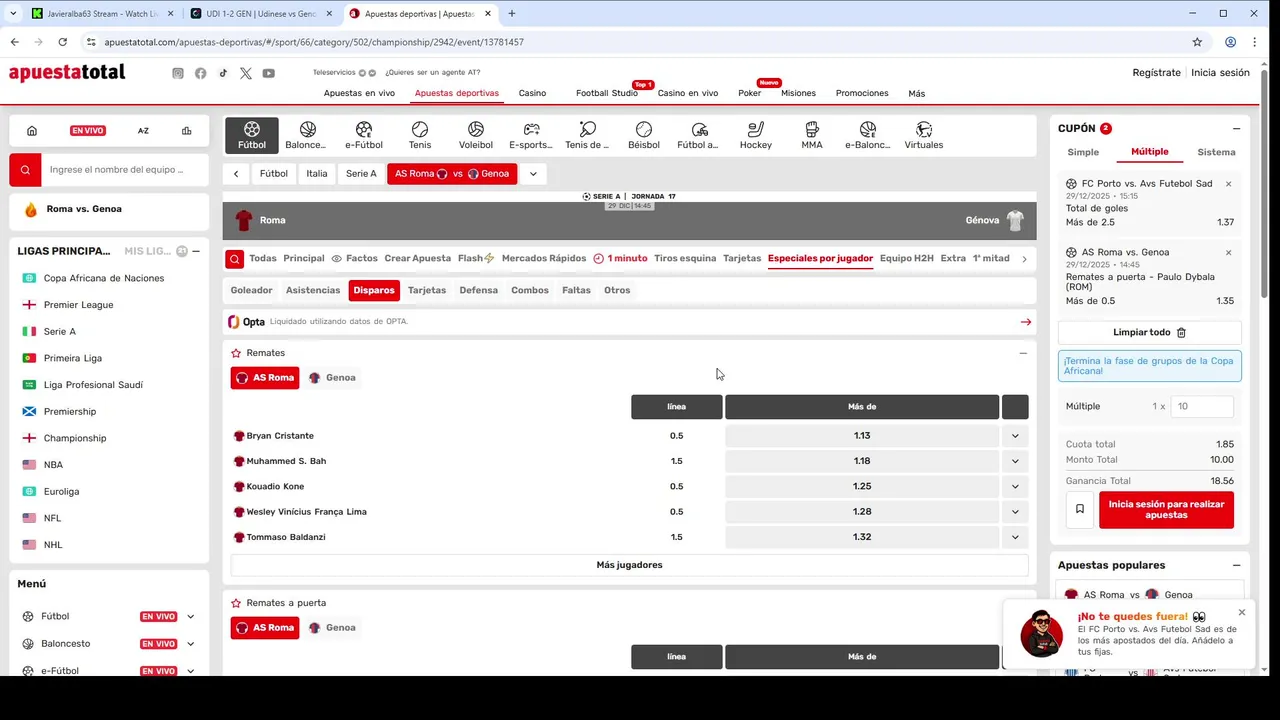This screenshot has width=1280, height=720.
Task: Switch to Simple coupon tab
Action: 1083,152
